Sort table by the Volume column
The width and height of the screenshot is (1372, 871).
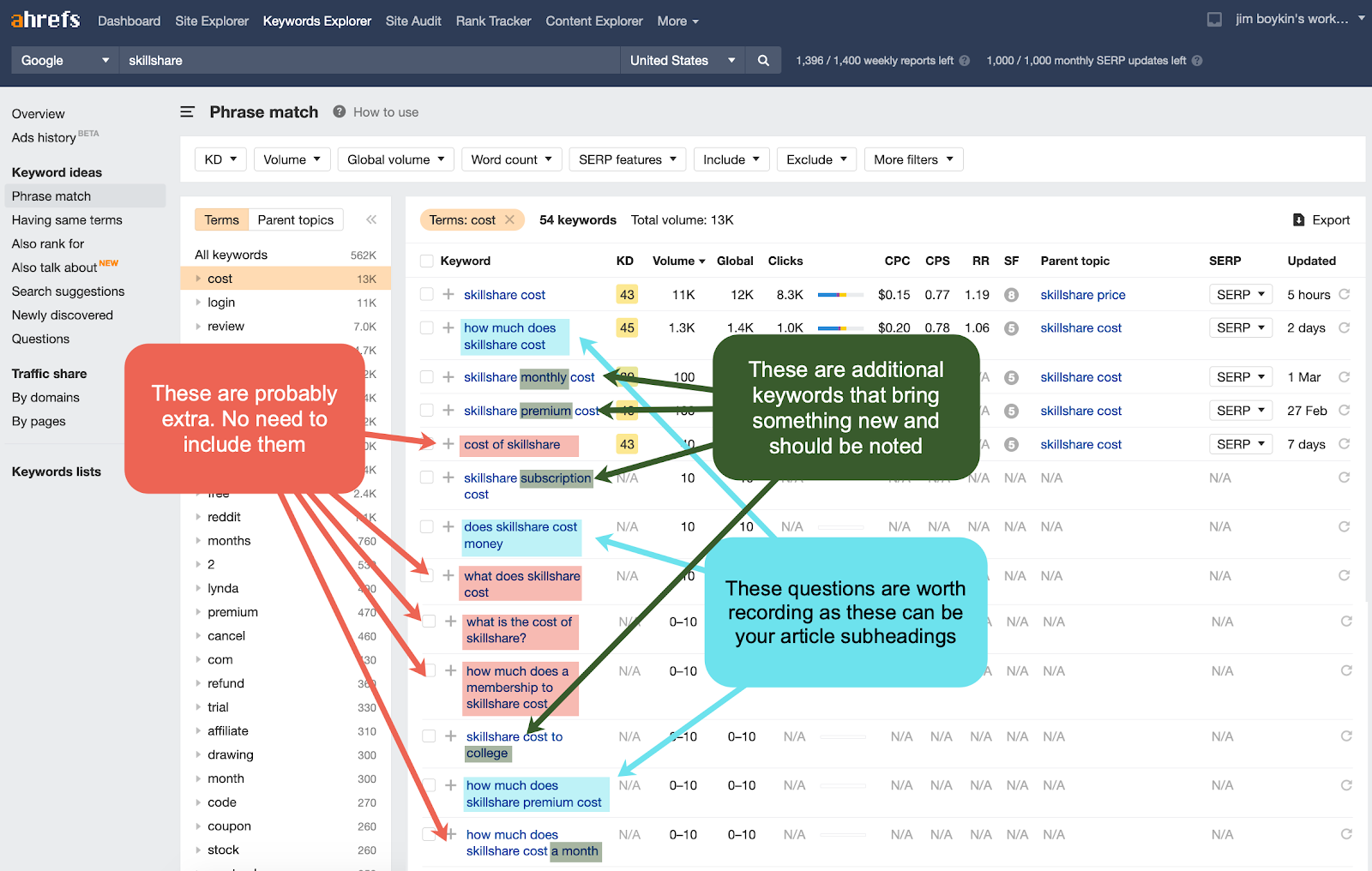(x=678, y=261)
